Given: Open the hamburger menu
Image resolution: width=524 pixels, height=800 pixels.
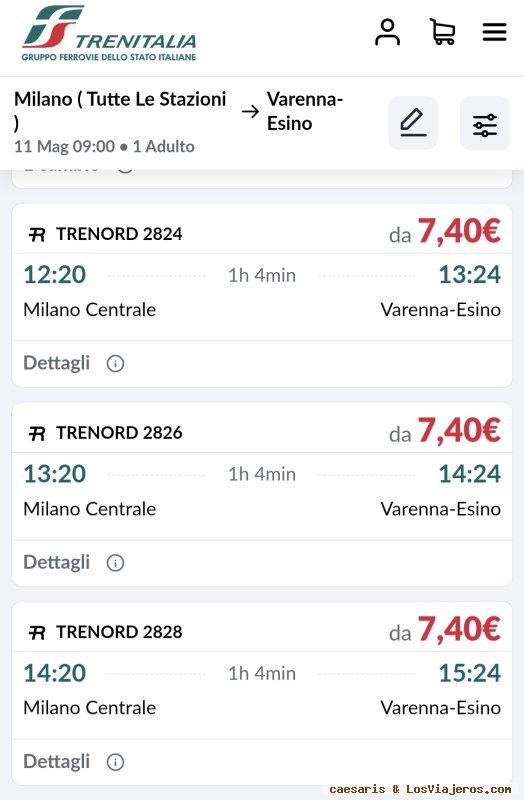Looking at the screenshot, I should (494, 32).
